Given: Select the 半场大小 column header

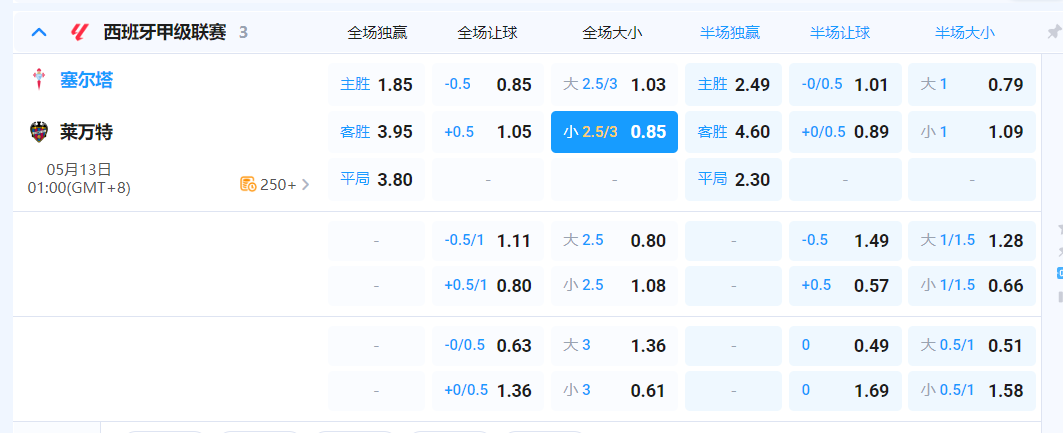Looking at the screenshot, I should pyautogui.click(x=965, y=33).
